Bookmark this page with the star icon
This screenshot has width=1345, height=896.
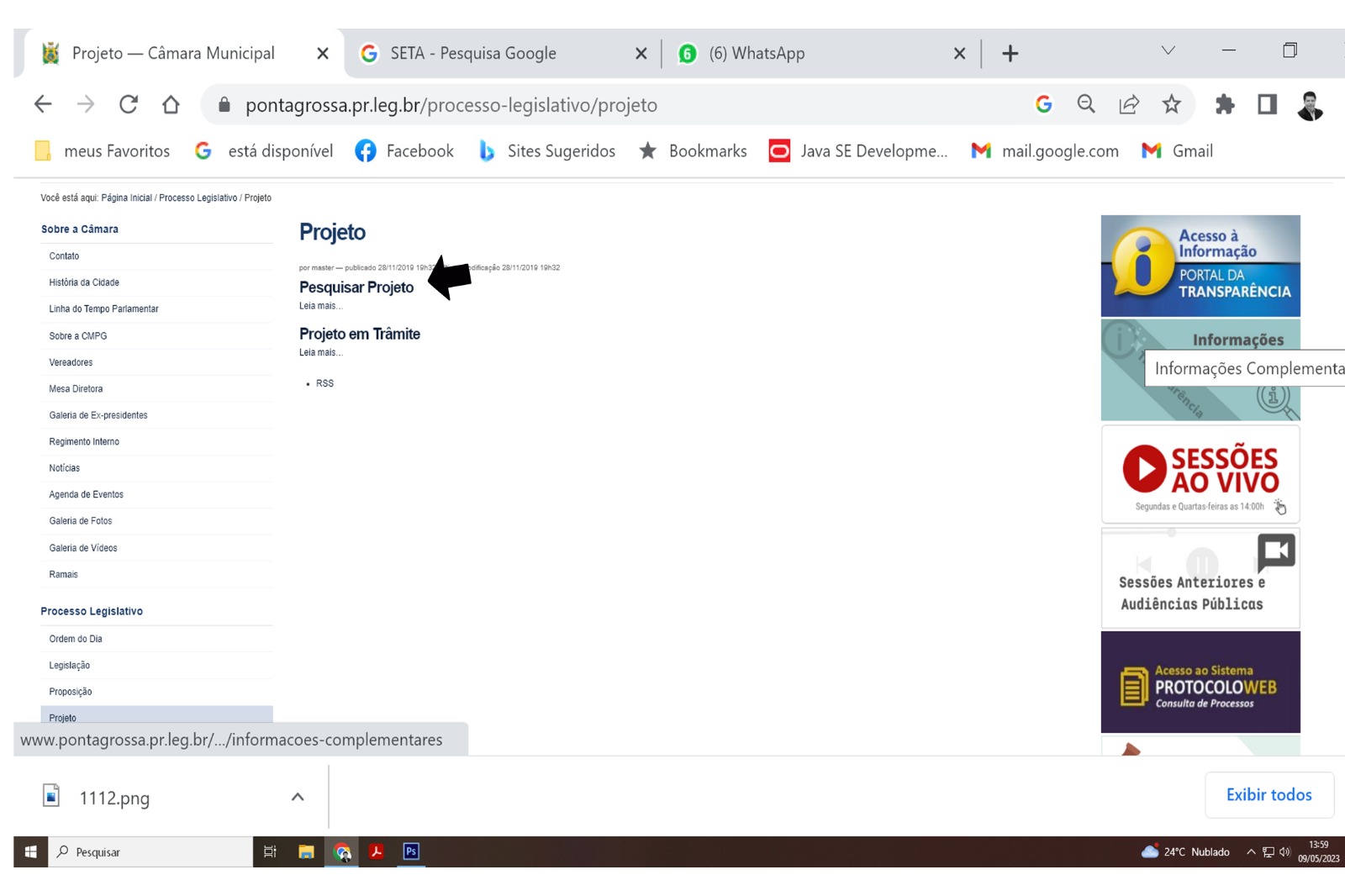1171,104
